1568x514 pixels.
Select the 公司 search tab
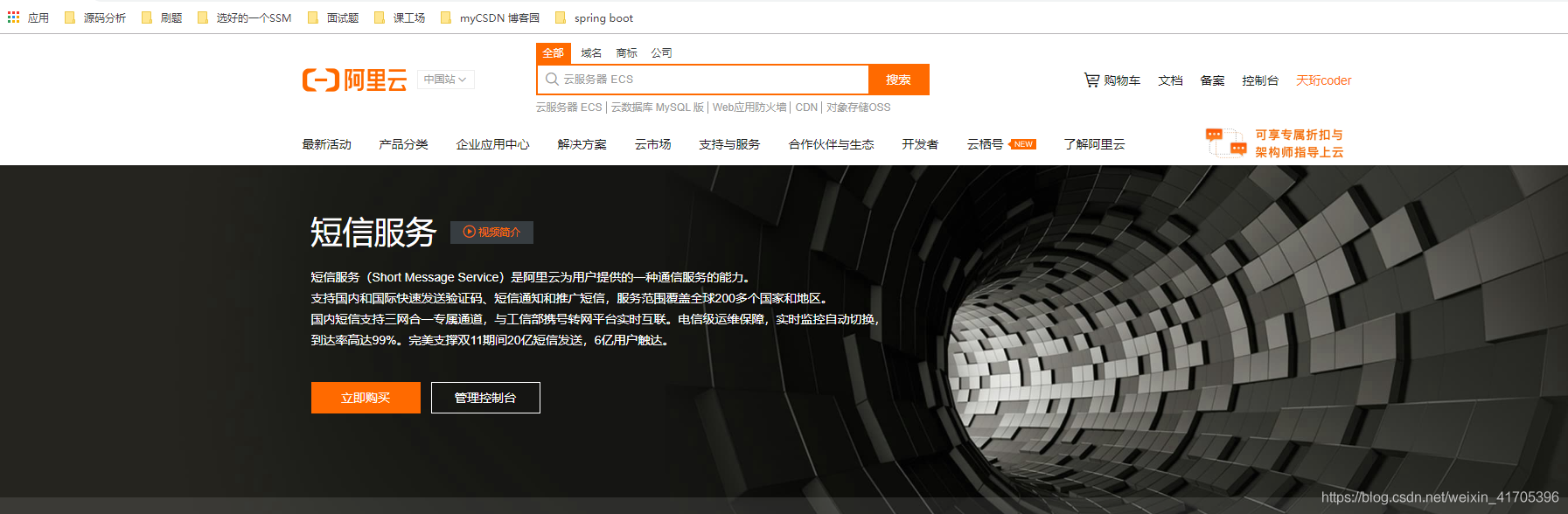pos(661,53)
